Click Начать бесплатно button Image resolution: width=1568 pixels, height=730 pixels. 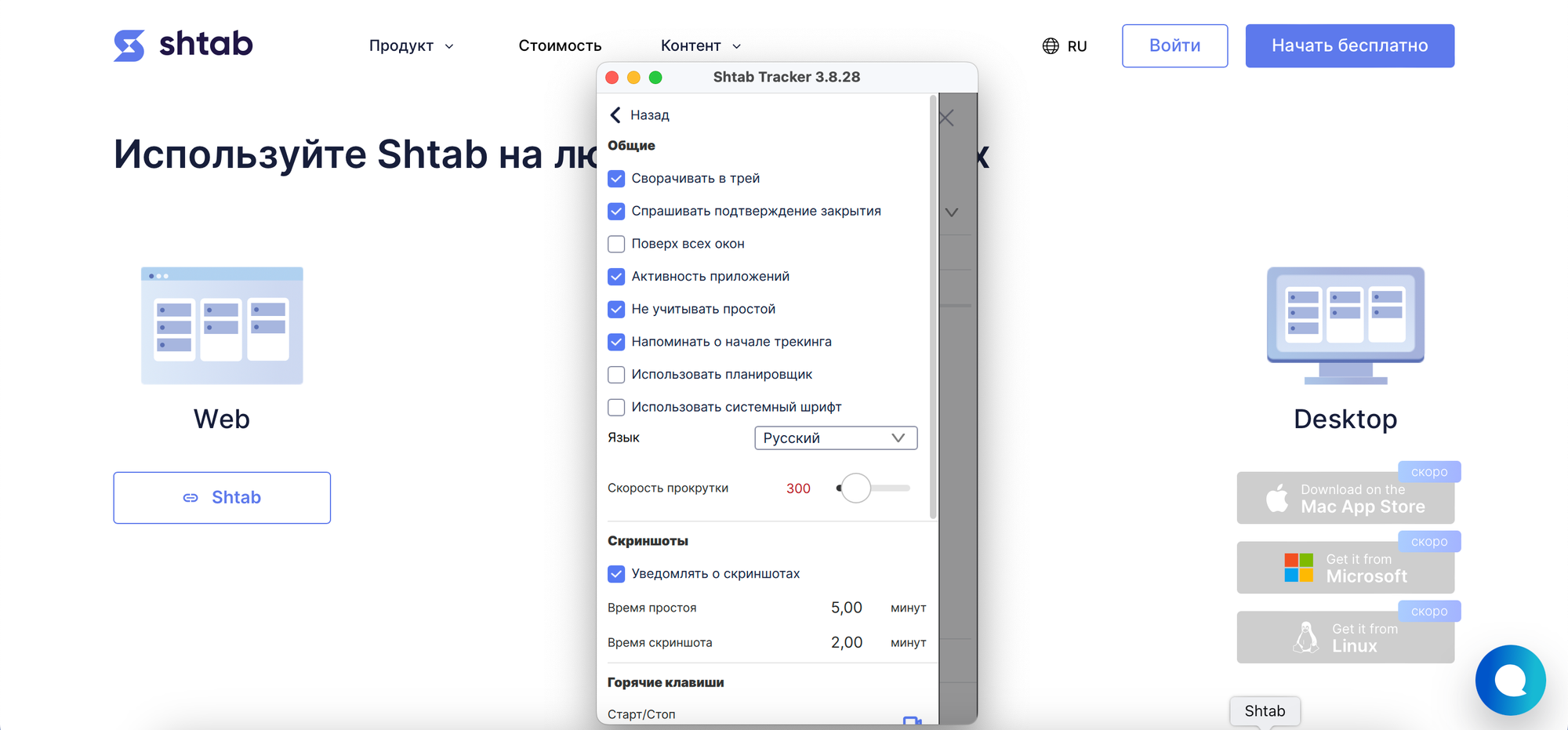coord(1349,45)
